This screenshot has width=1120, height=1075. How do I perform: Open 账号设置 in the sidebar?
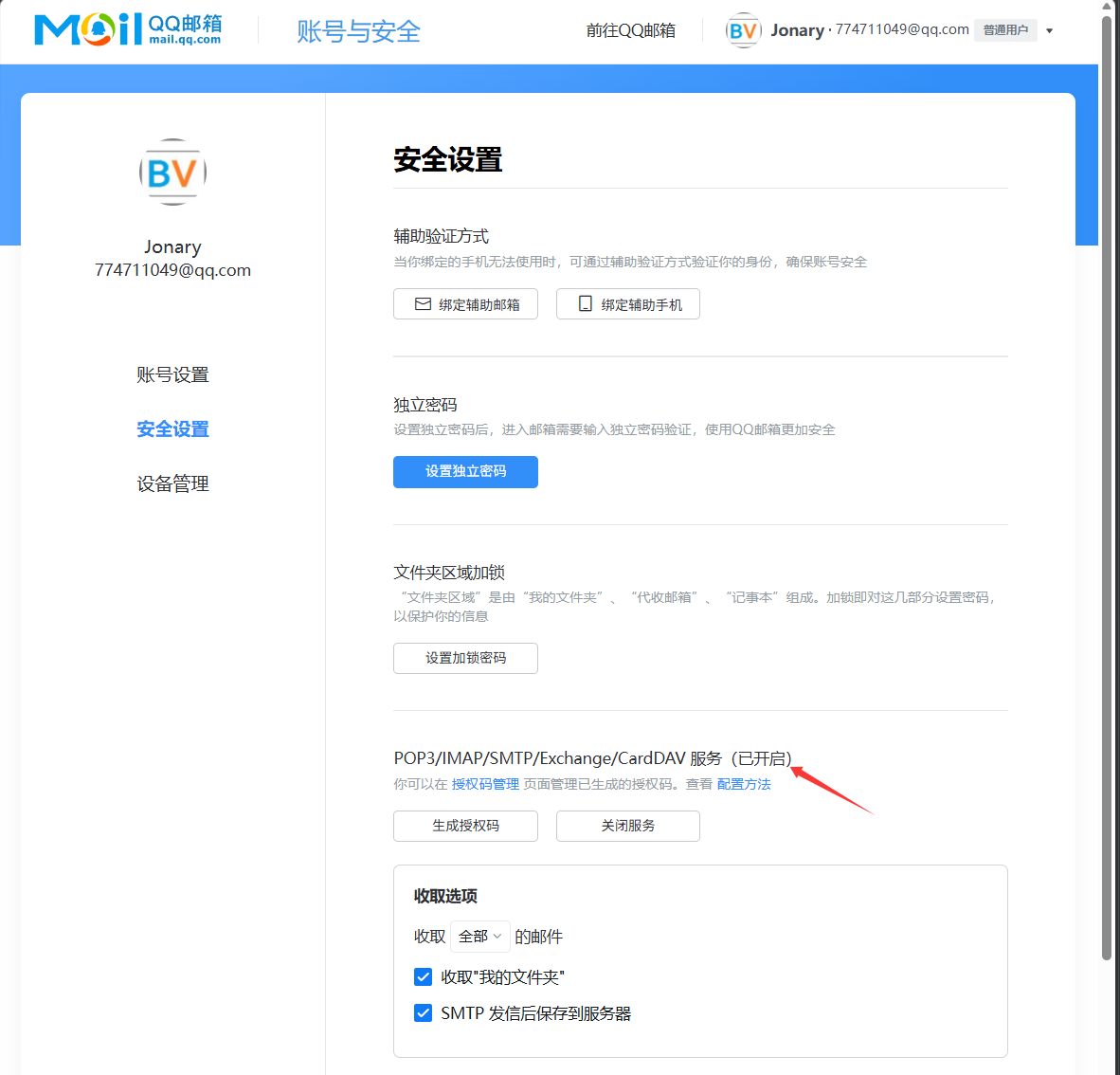pyautogui.click(x=172, y=374)
